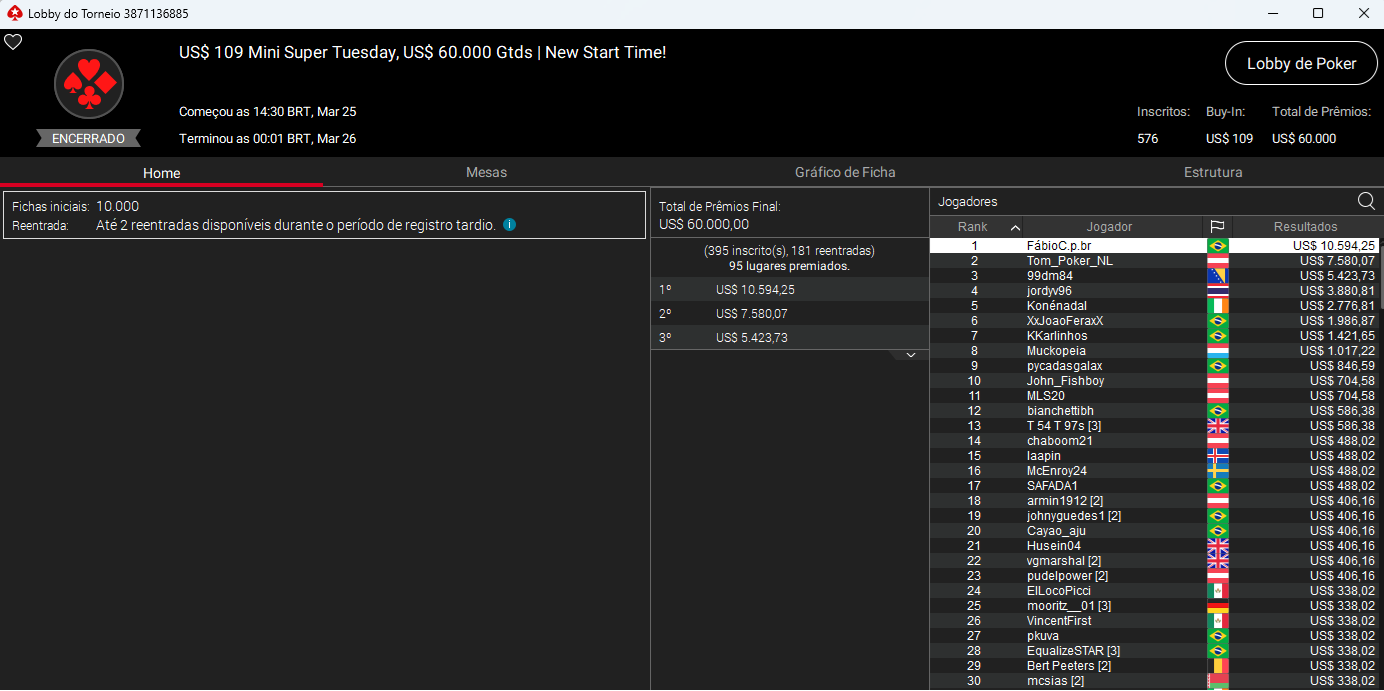Sort by Jogador column header

click(1109, 227)
